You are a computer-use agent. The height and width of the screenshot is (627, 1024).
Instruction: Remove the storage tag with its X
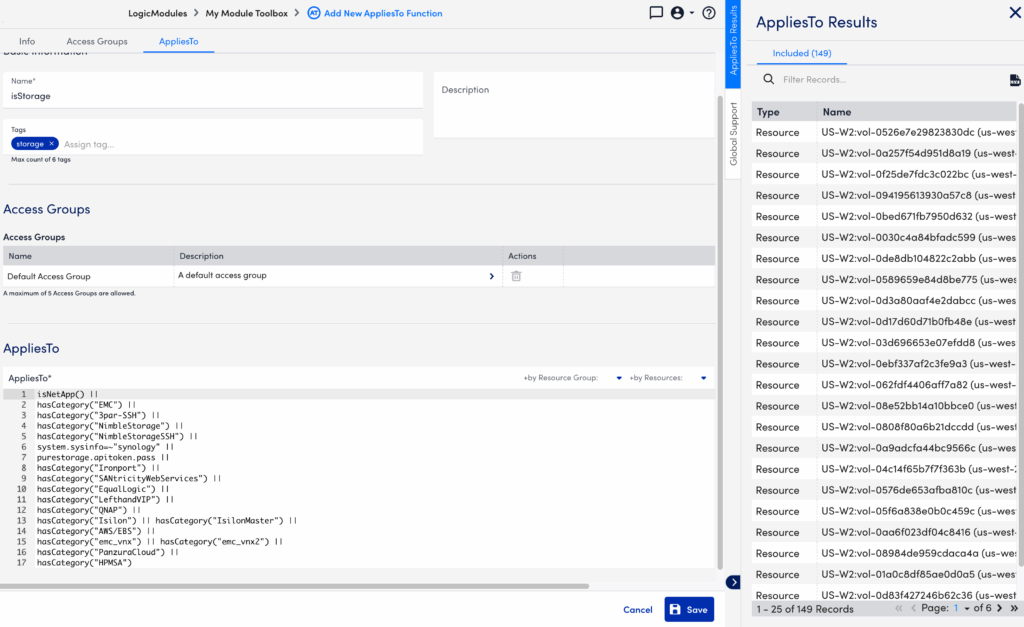(x=52, y=143)
